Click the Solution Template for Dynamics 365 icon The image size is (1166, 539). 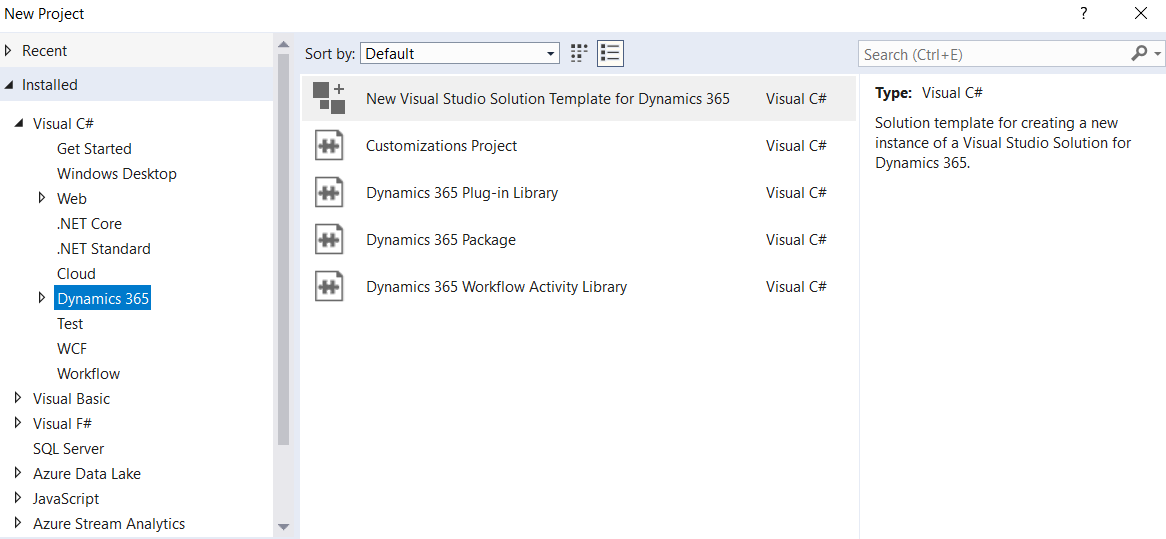pyautogui.click(x=329, y=98)
